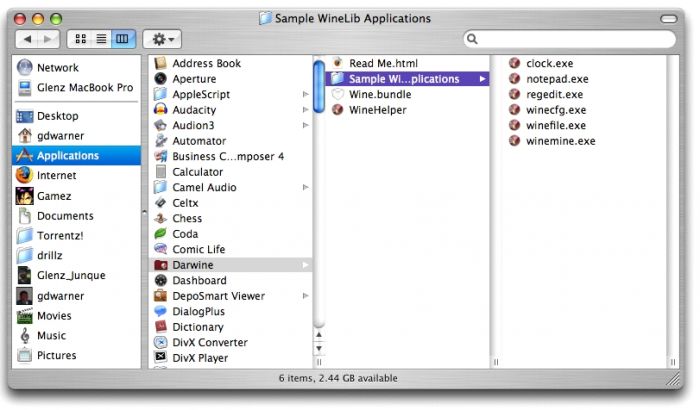700x410 pixels.
Task: Click the search field
Action: [570, 39]
